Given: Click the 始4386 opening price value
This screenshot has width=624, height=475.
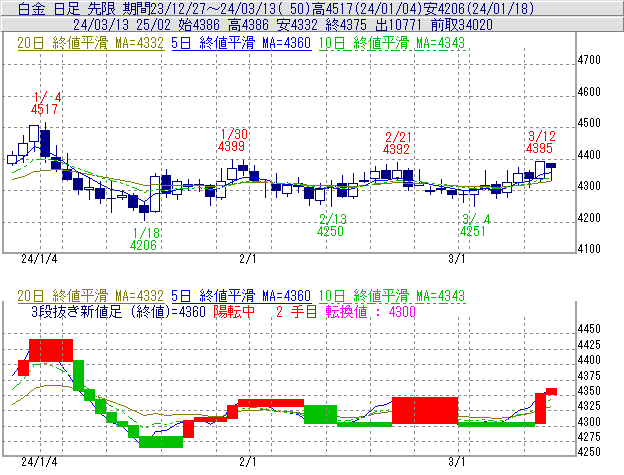Looking at the screenshot, I should [x=199, y=25].
